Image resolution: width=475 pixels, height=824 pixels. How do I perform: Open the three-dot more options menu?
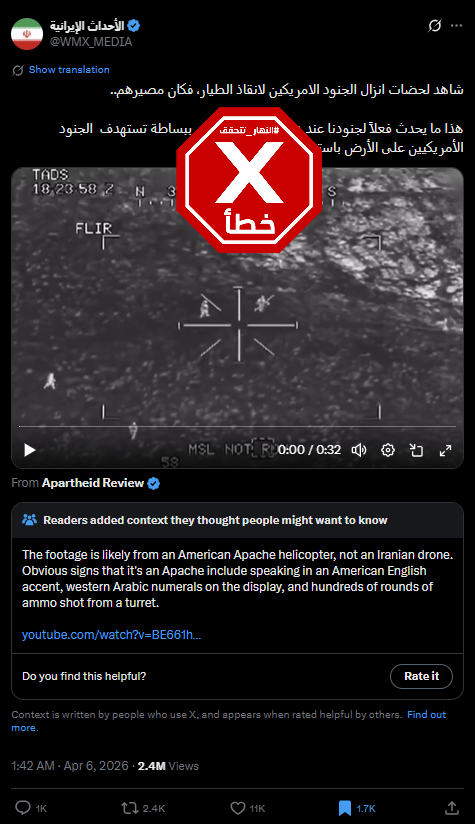[457, 26]
